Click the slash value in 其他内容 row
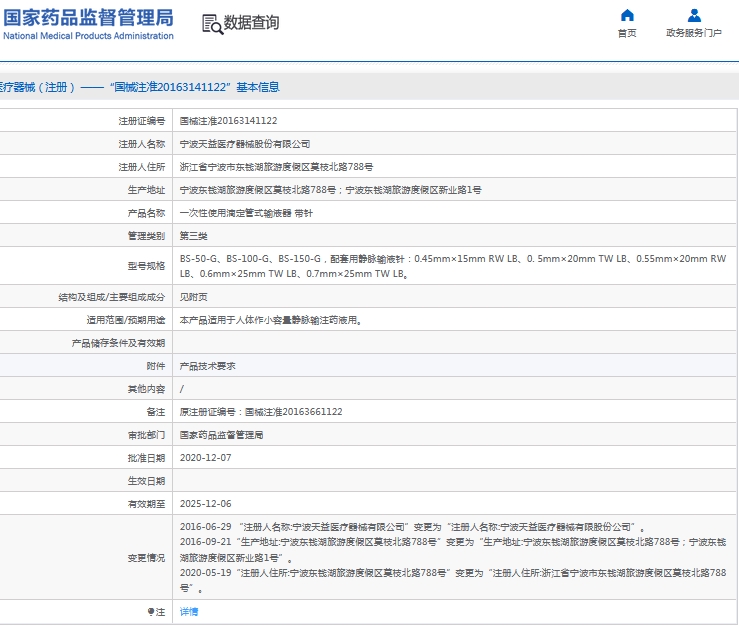Screen dimensions: 739x630 click(182, 389)
